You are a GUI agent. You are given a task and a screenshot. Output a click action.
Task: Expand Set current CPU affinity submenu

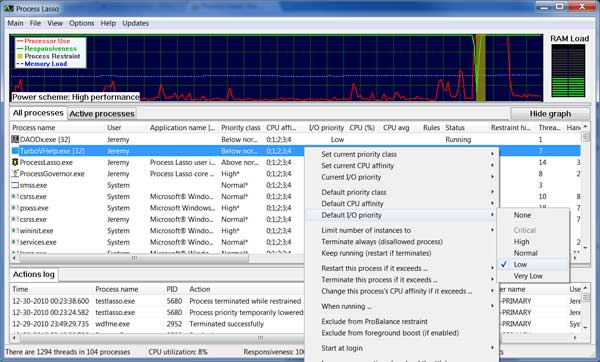[402, 166]
